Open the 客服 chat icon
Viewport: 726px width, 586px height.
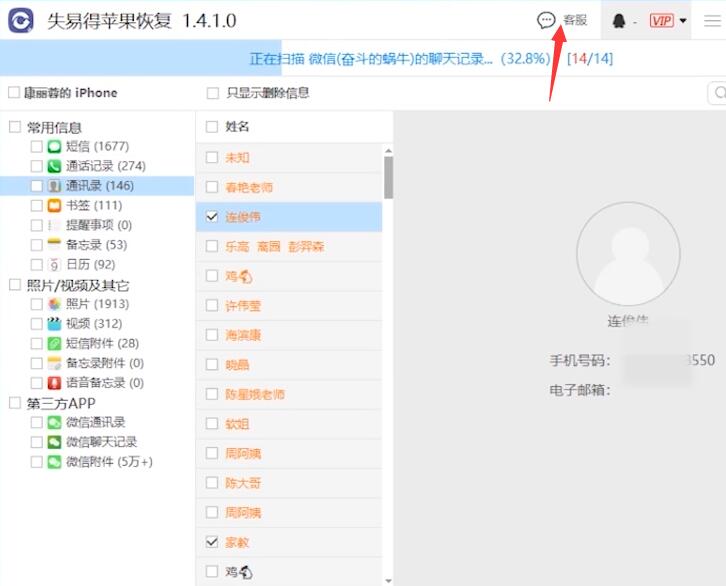click(546, 20)
